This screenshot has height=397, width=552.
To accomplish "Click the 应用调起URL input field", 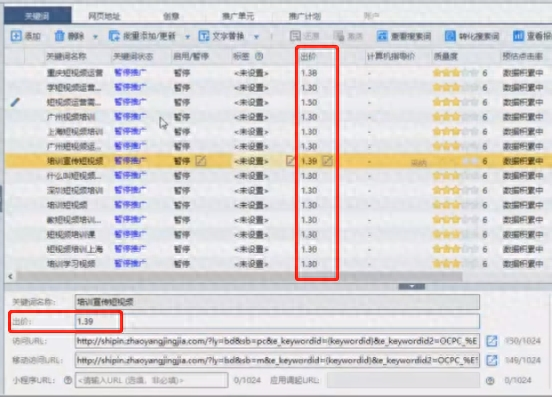I will [403, 380].
